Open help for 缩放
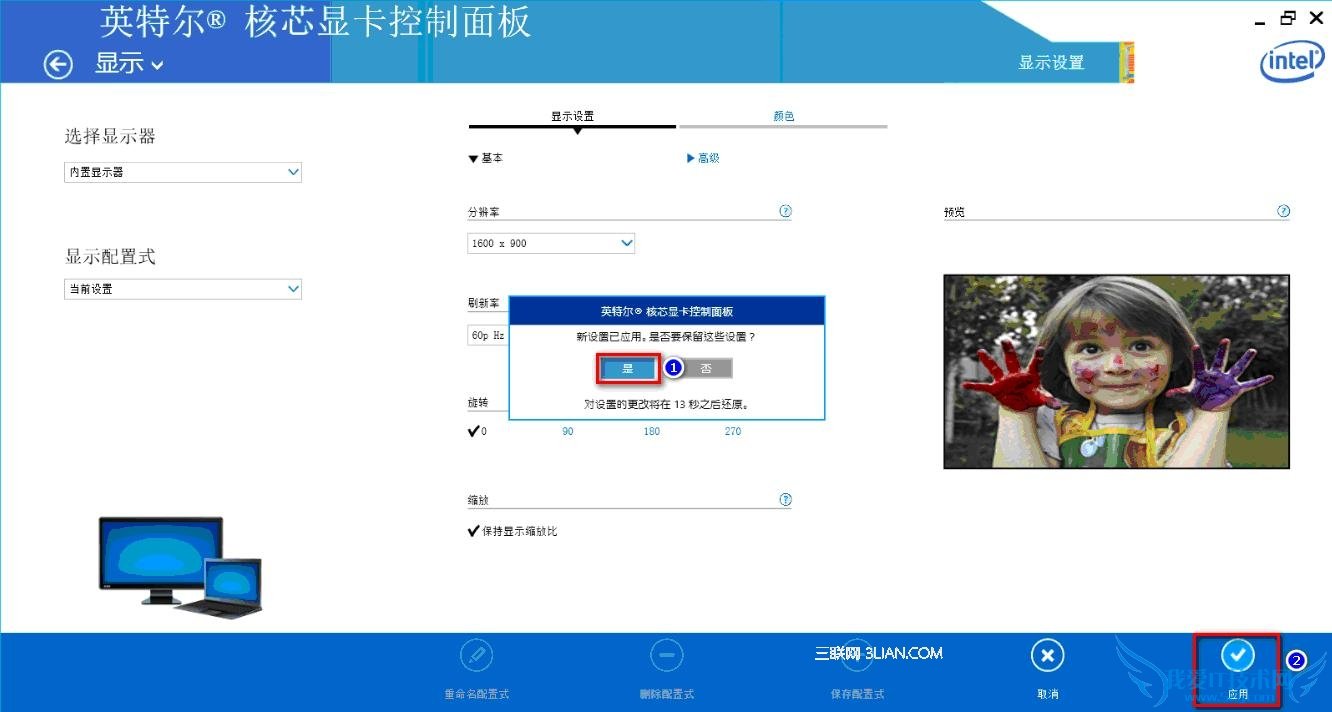 pos(785,499)
